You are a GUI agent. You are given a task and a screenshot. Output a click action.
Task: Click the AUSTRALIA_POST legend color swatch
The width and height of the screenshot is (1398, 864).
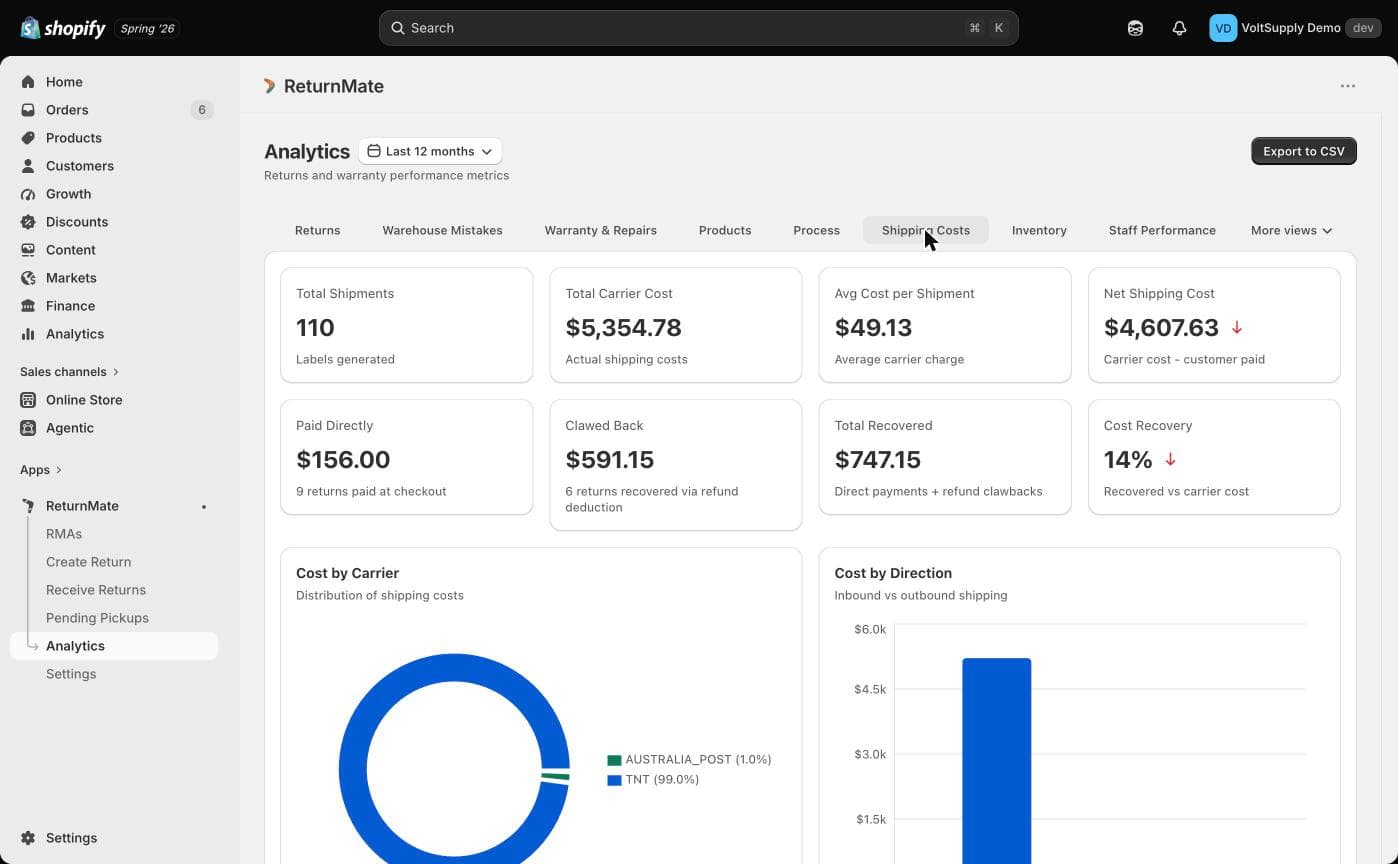point(614,760)
